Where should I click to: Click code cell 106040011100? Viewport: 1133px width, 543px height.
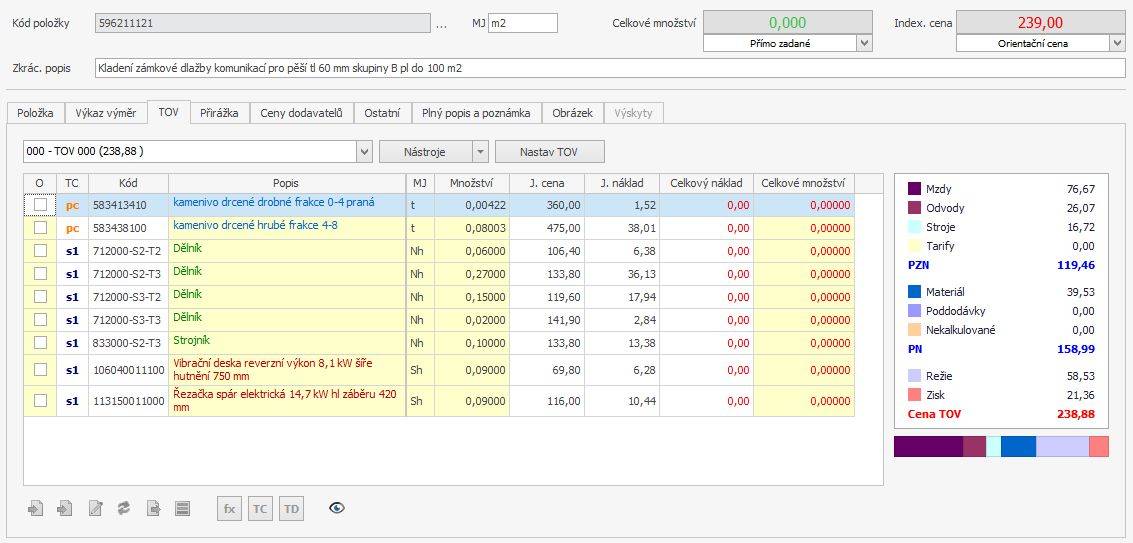[x=129, y=369]
